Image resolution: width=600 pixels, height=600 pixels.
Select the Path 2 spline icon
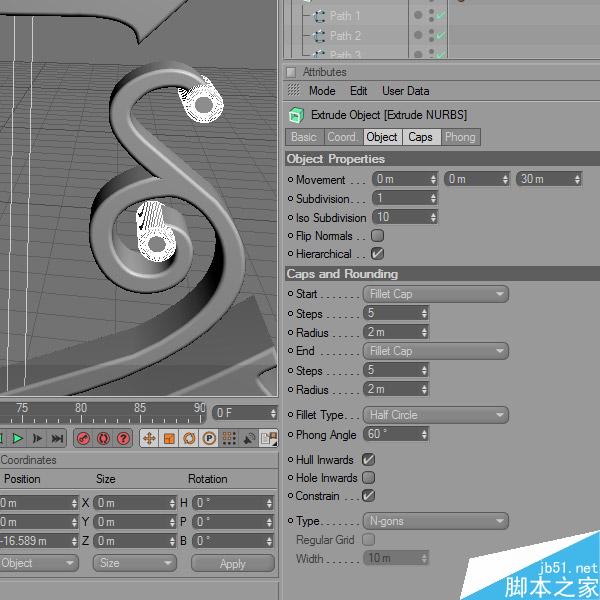(x=319, y=36)
